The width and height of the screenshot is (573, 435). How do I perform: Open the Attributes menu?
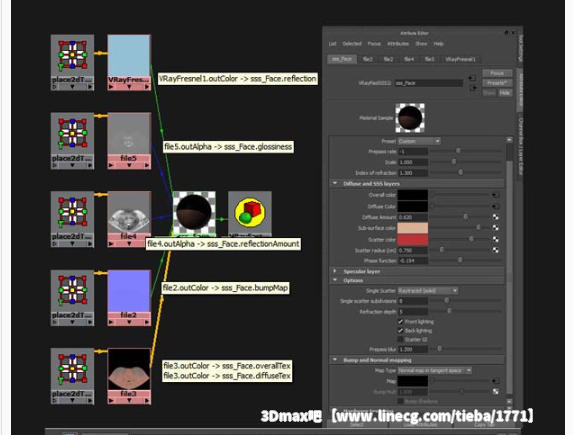398,44
